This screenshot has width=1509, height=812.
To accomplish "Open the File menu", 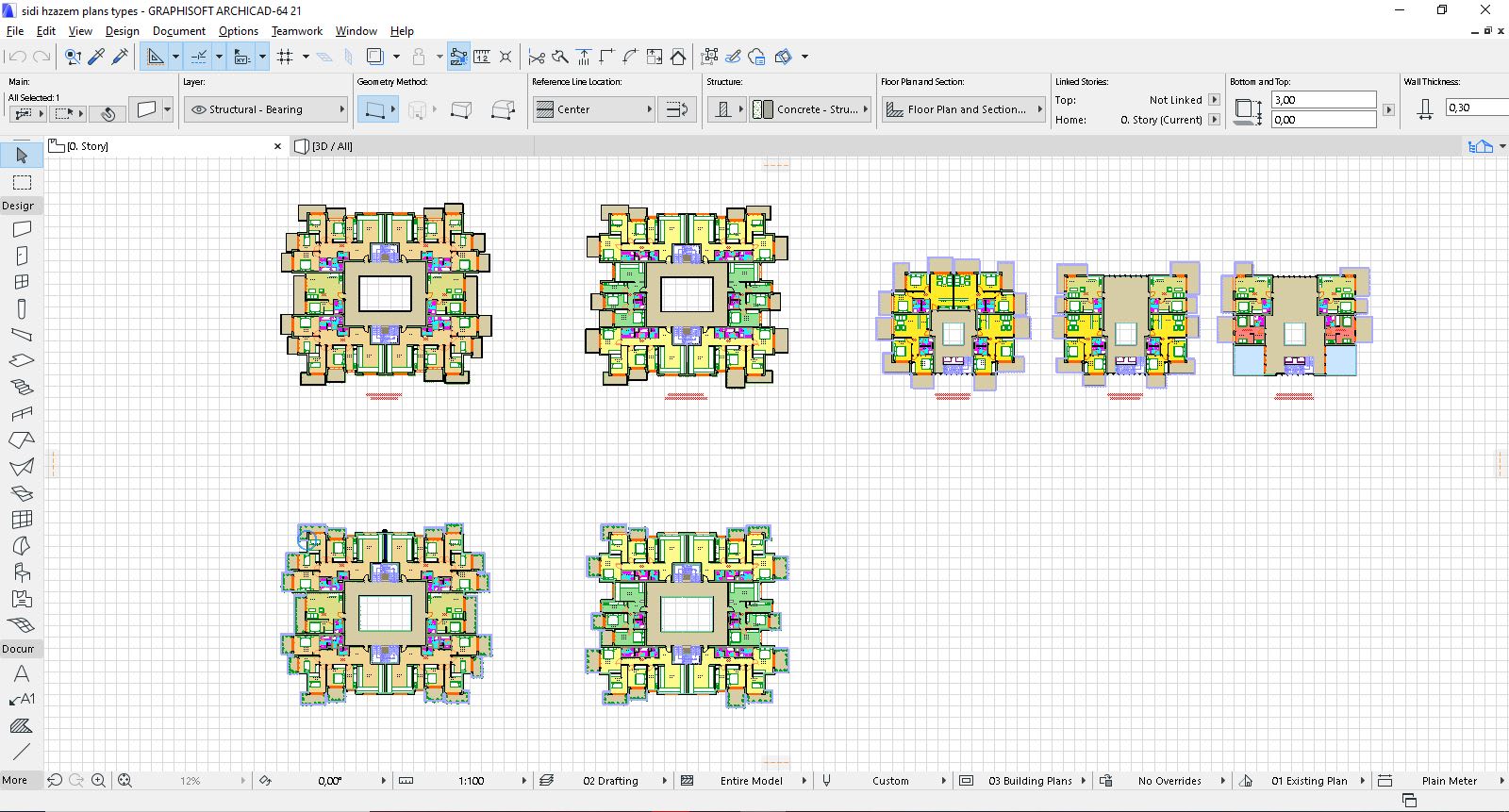I will click(15, 31).
